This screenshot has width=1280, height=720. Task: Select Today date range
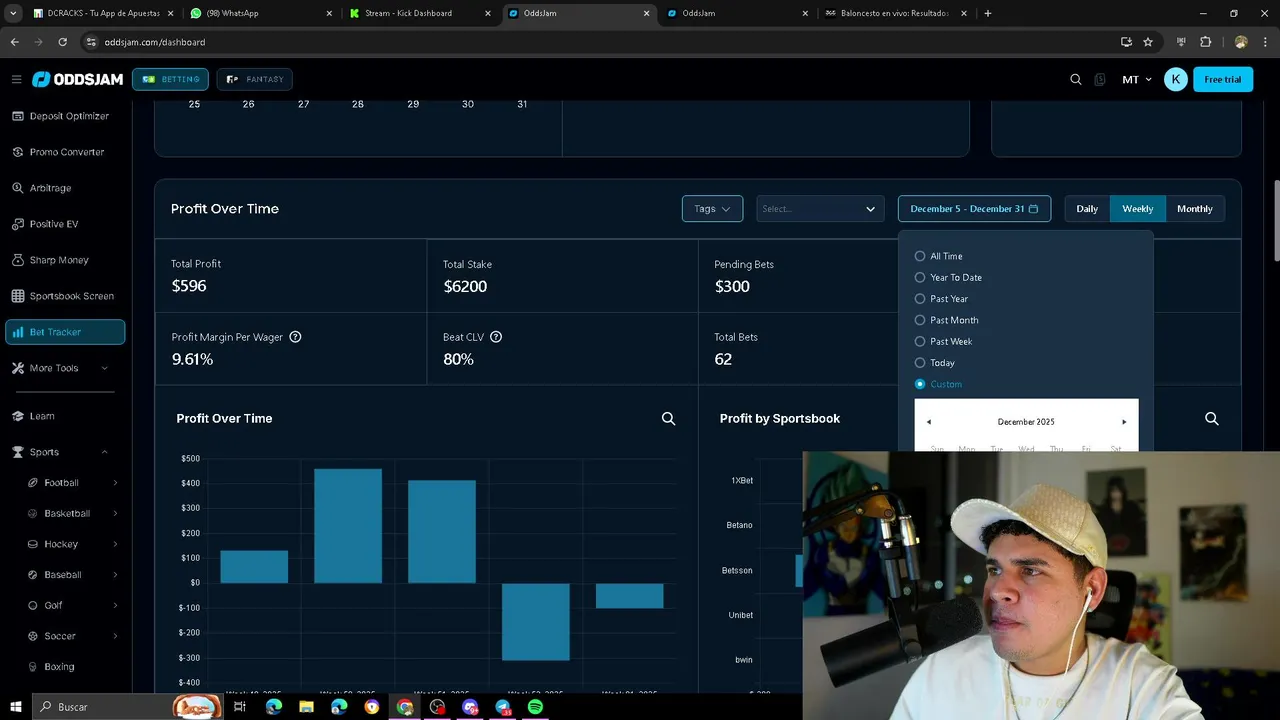934,363
